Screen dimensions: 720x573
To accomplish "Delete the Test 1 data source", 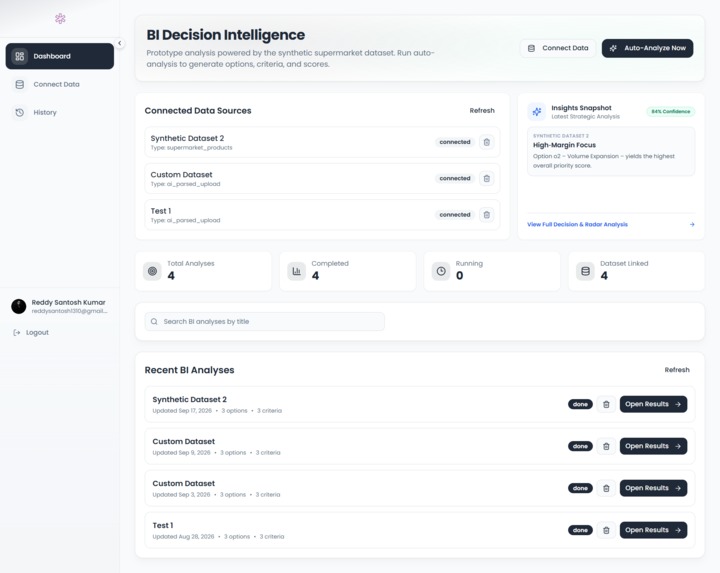I will click(487, 215).
